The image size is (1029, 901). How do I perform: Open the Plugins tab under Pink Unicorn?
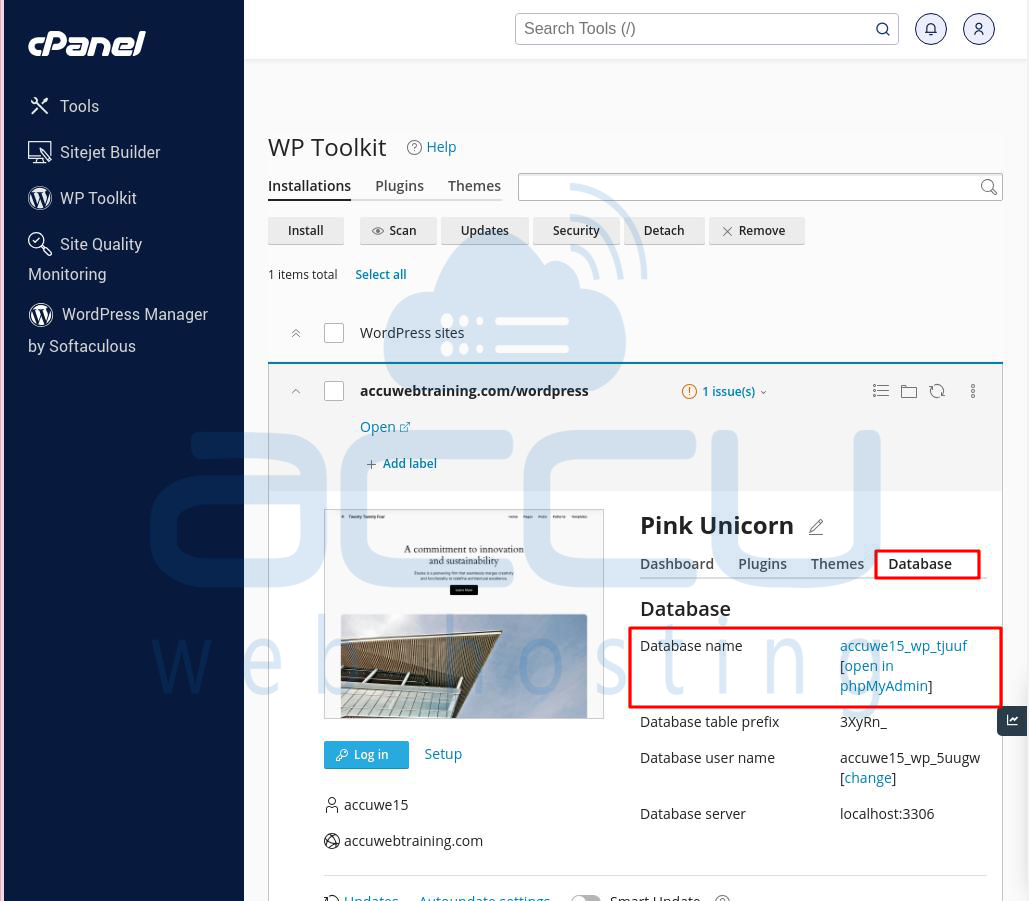[x=762, y=564]
